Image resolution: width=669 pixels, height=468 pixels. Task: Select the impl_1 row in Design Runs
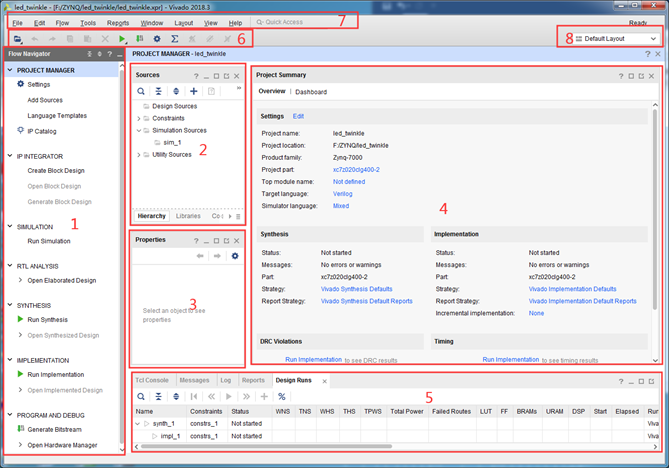[x=395, y=436]
